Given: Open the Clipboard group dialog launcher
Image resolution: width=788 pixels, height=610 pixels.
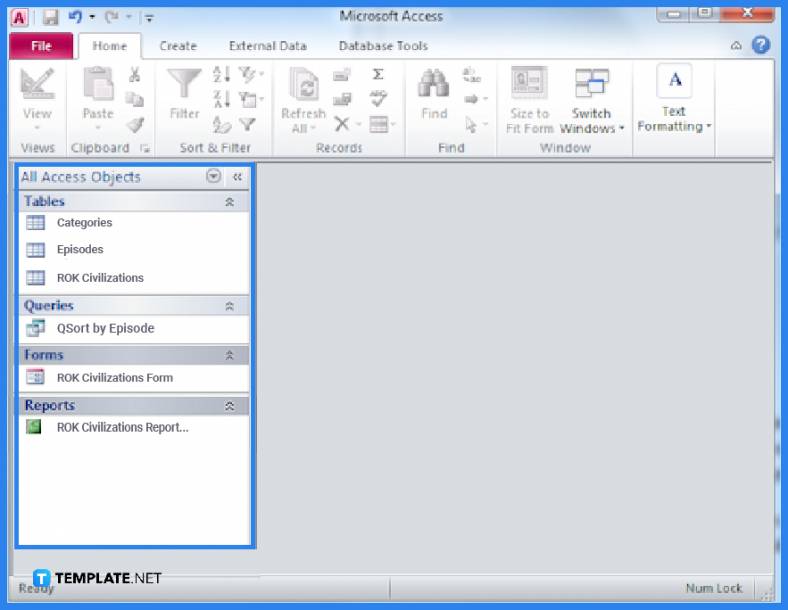Looking at the screenshot, I should pyautogui.click(x=145, y=148).
